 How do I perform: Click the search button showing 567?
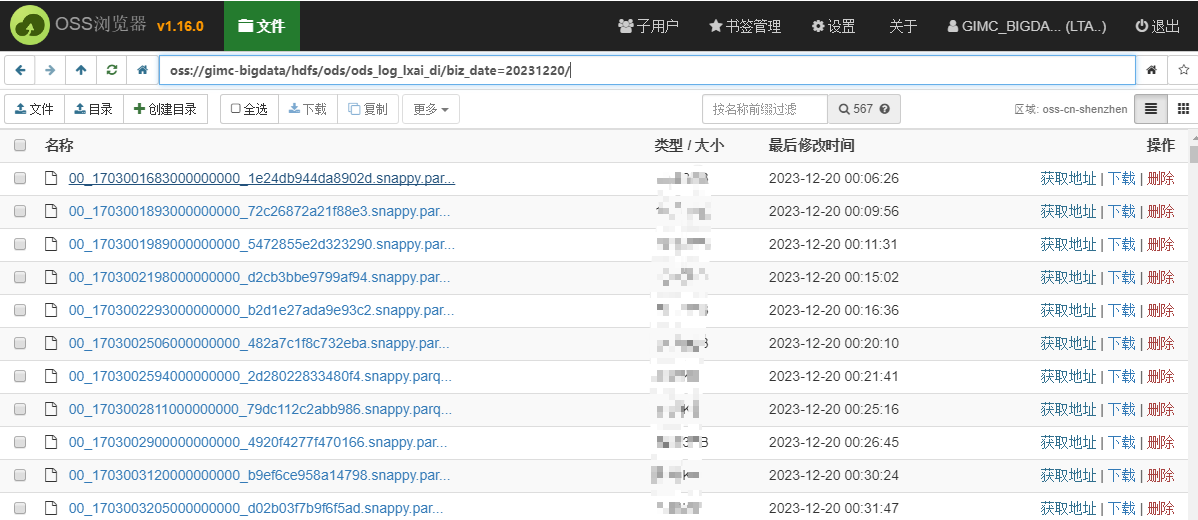point(864,109)
